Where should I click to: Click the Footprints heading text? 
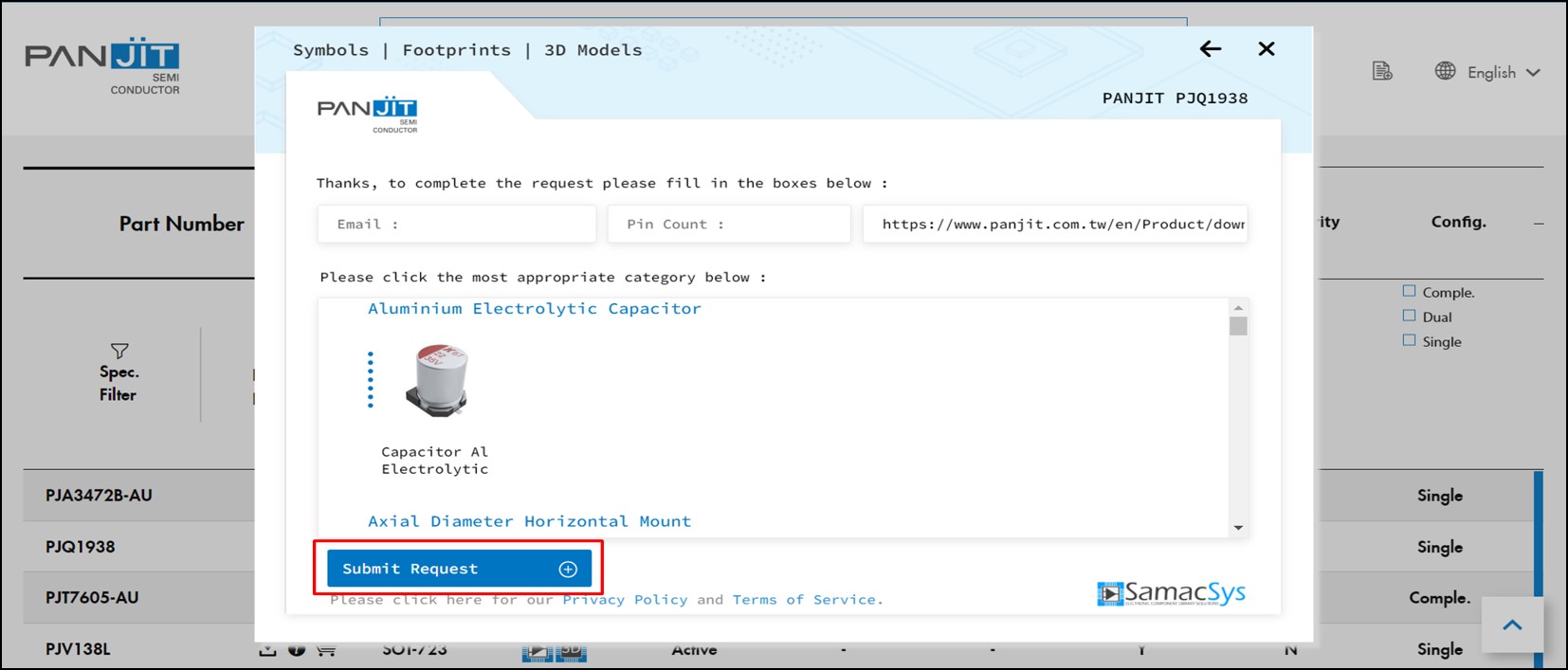pyautogui.click(x=456, y=50)
